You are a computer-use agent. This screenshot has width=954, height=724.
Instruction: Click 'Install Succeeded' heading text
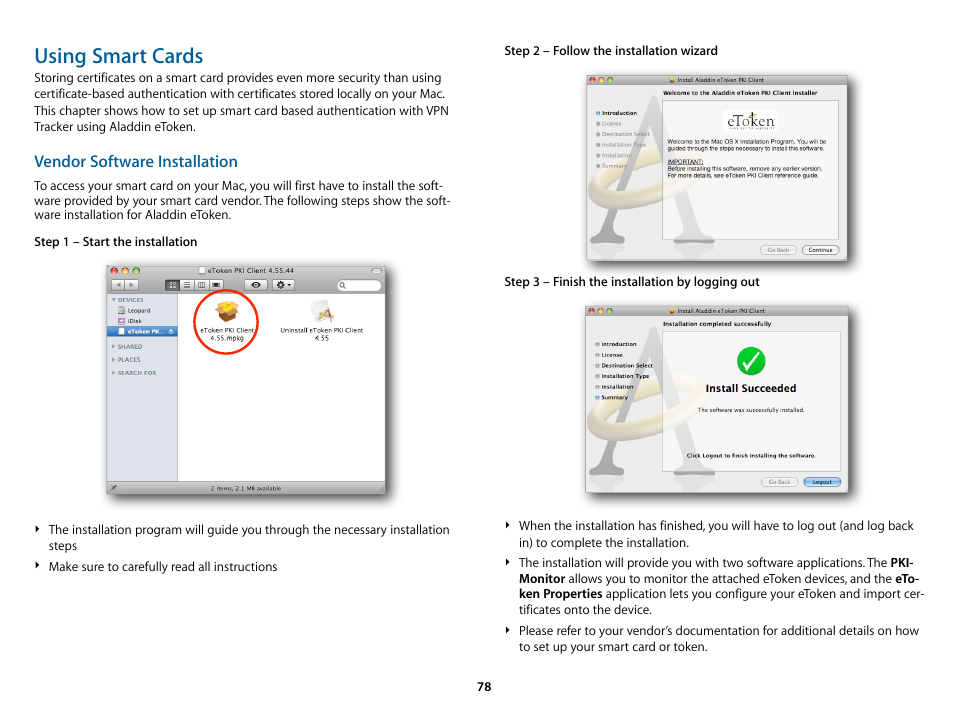click(751, 388)
